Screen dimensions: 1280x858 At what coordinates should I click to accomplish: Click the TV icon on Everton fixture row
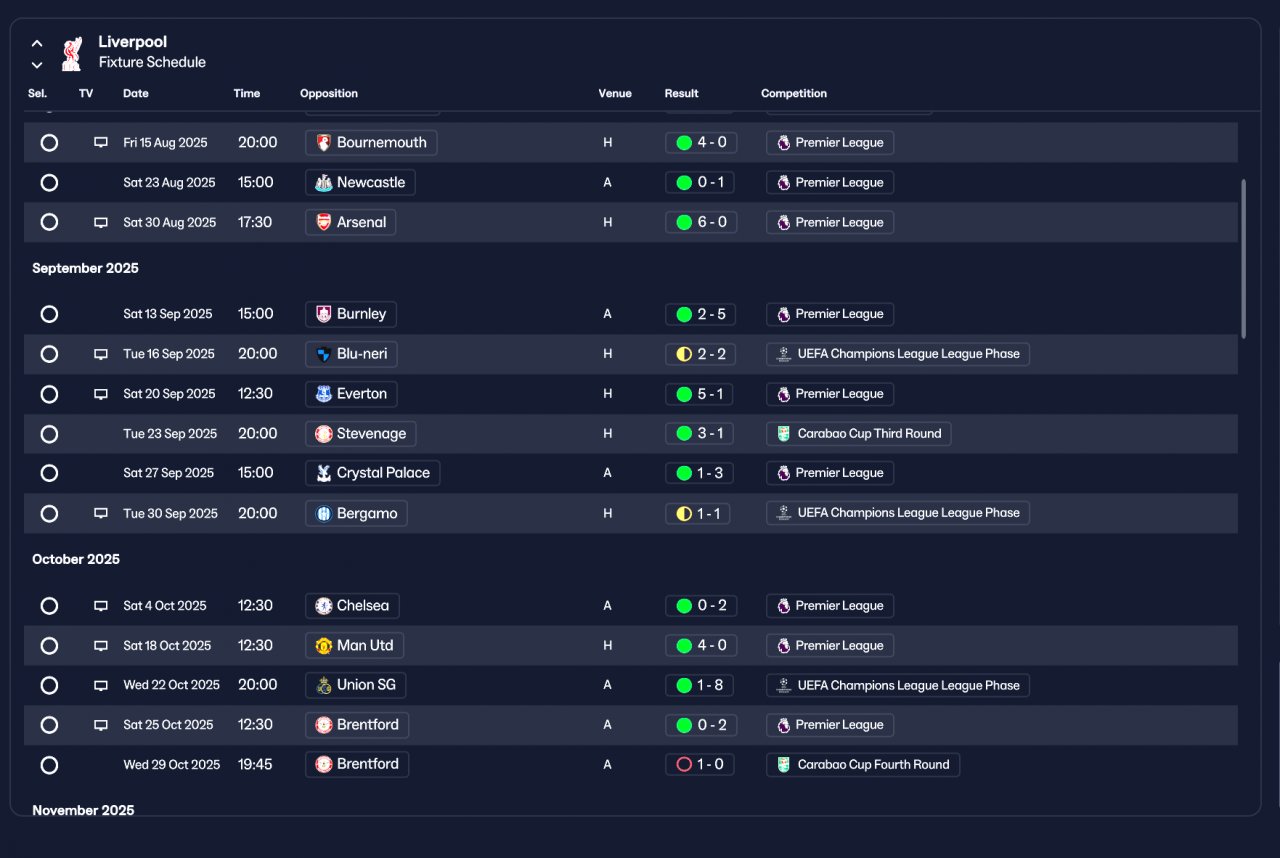(x=101, y=394)
